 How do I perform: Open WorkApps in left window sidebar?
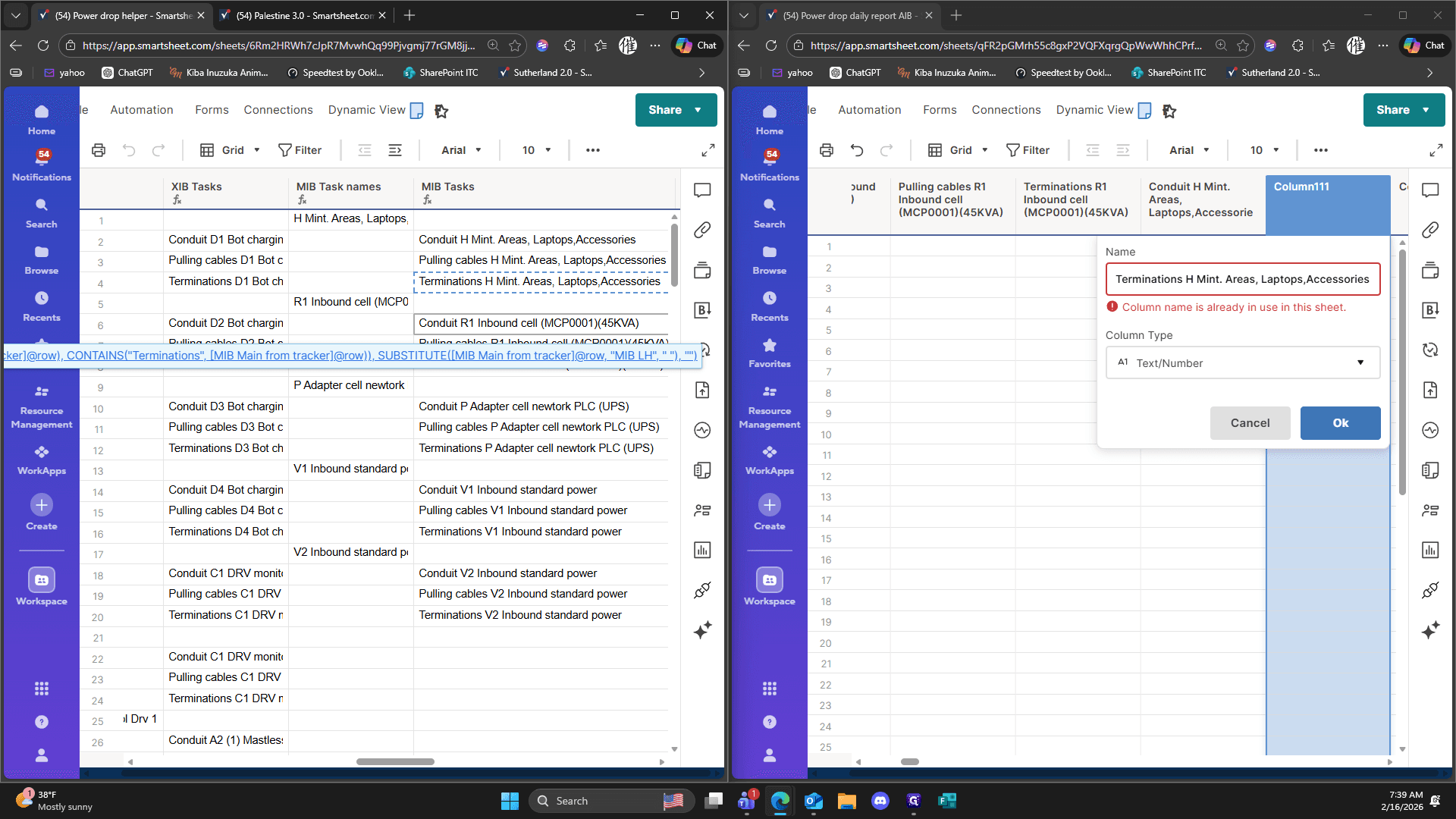pos(42,460)
